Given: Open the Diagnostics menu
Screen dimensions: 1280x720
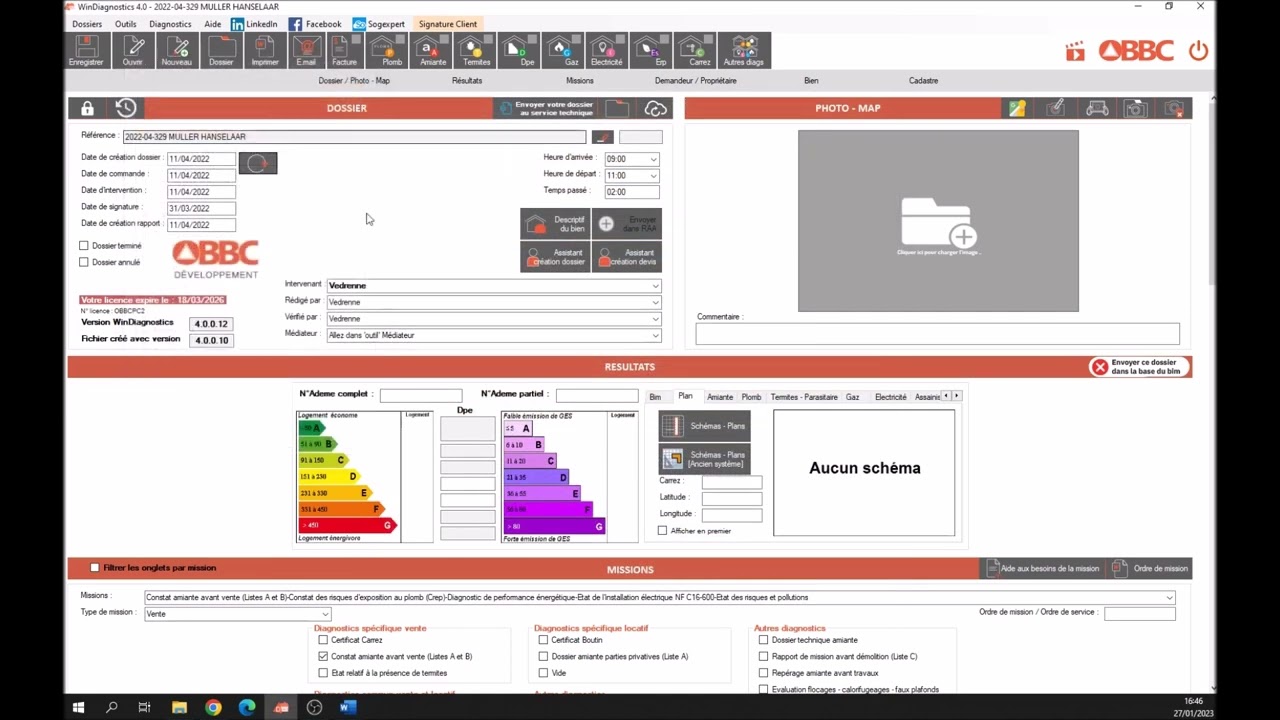Looking at the screenshot, I should pos(170,23).
